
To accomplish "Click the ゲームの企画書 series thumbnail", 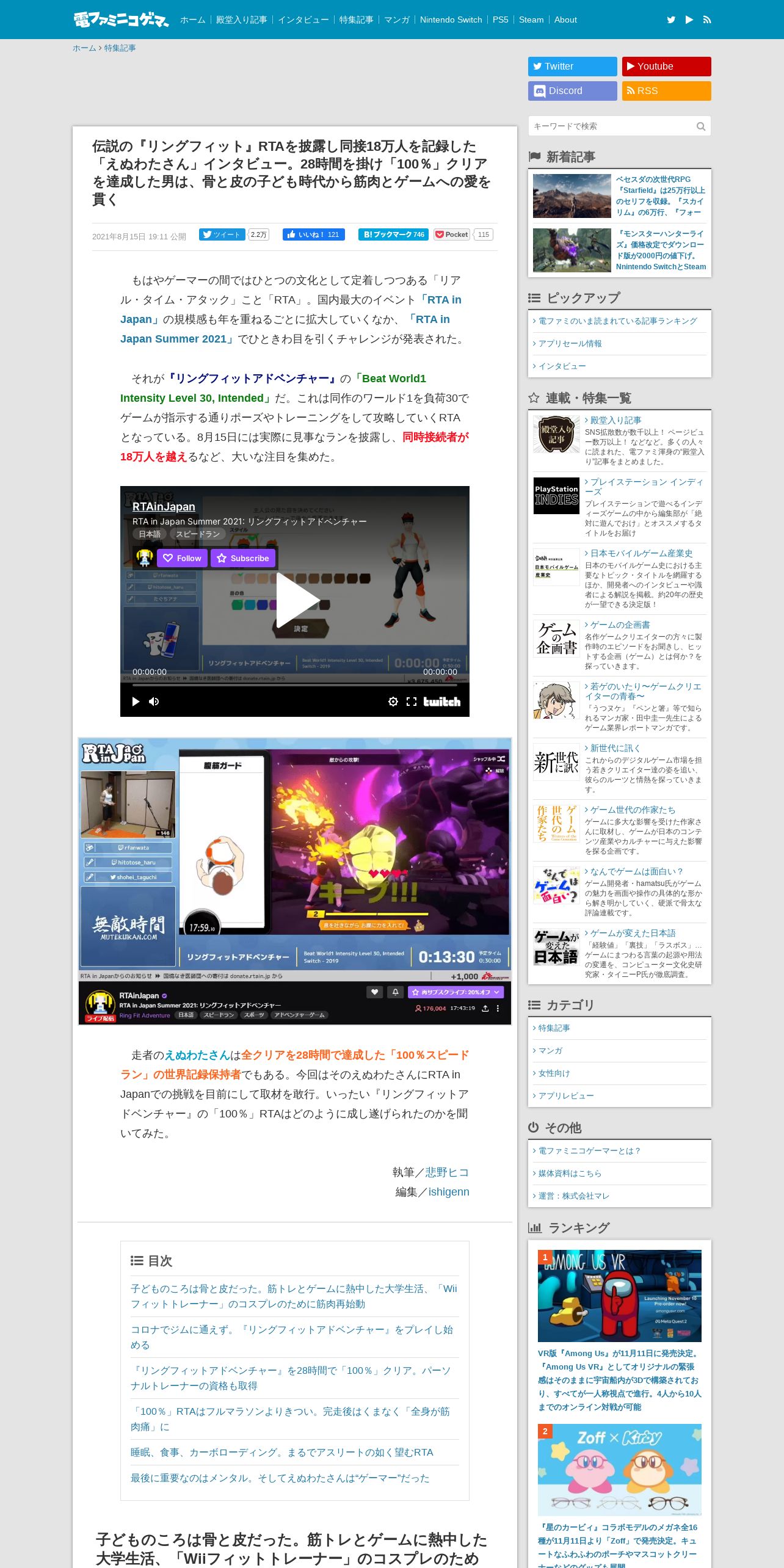I will point(556,639).
